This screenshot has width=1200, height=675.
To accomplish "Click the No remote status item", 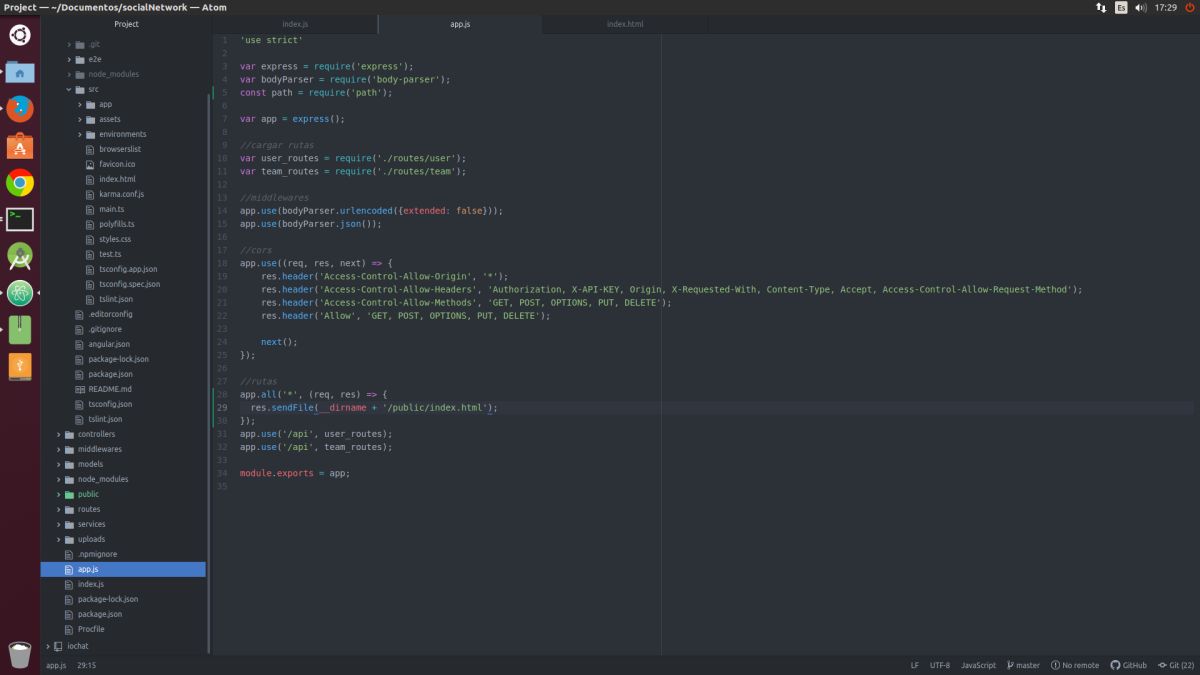I will click(1075, 665).
